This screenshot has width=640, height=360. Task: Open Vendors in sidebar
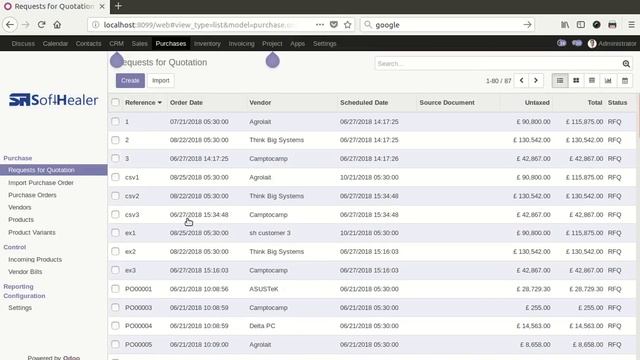point(20,207)
